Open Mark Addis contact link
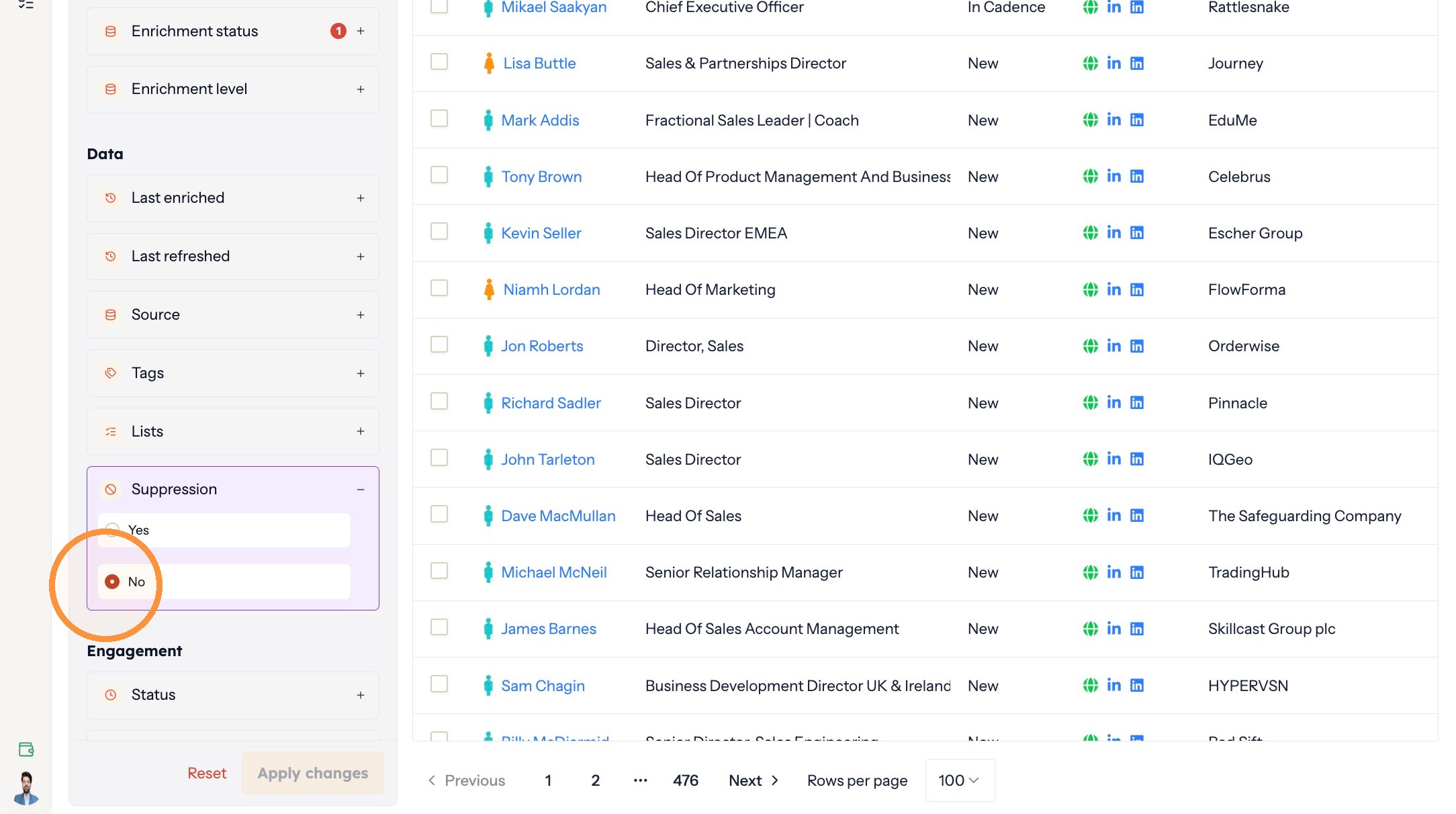The width and height of the screenshot is (1456, 814). point(540,120)
